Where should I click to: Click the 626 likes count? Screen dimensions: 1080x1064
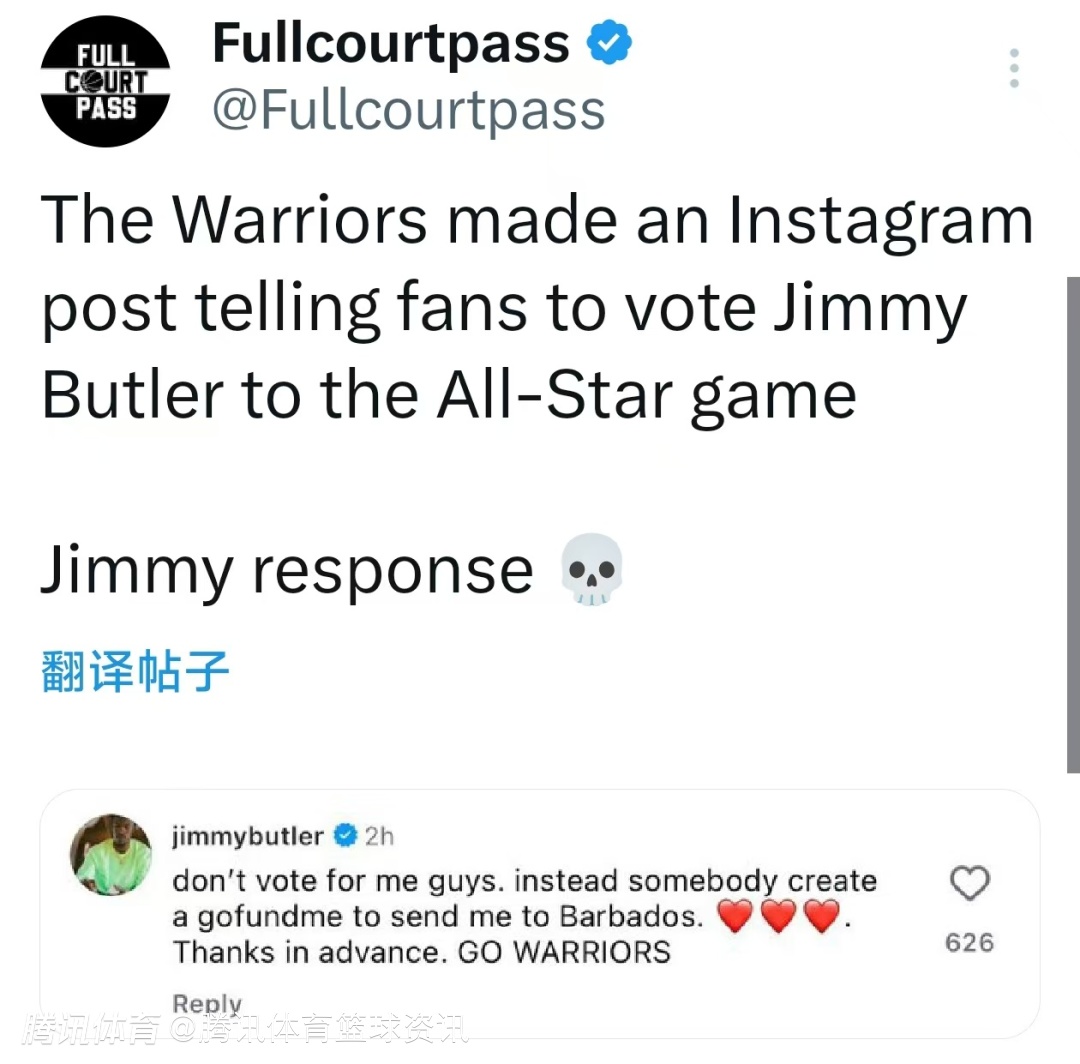pyautogui.click(x=970, y=942)
